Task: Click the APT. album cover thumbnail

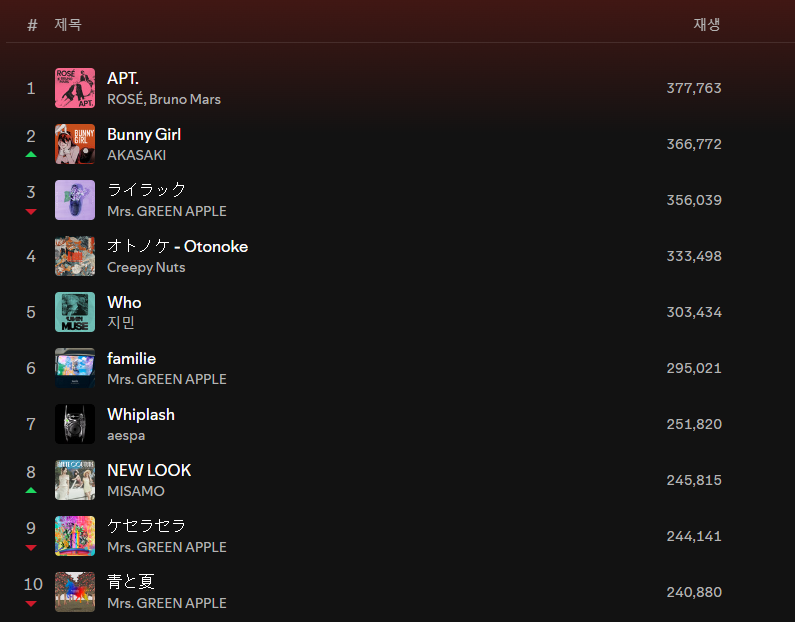Action: 75,88
